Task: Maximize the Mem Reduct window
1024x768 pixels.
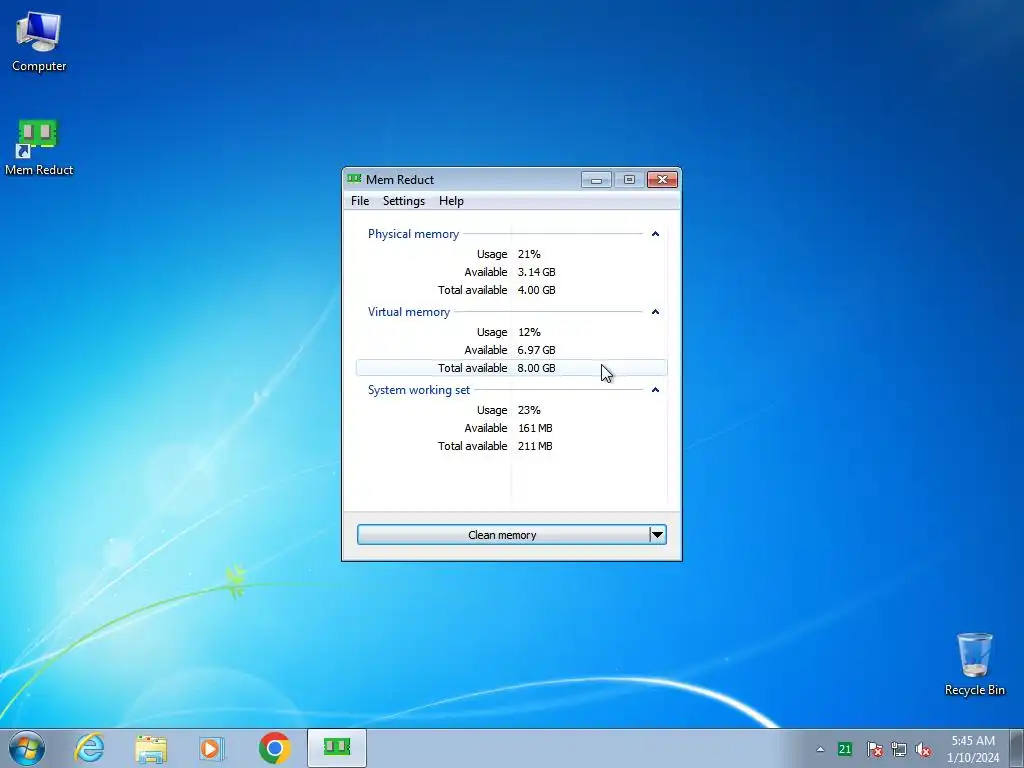Action: 629,180
